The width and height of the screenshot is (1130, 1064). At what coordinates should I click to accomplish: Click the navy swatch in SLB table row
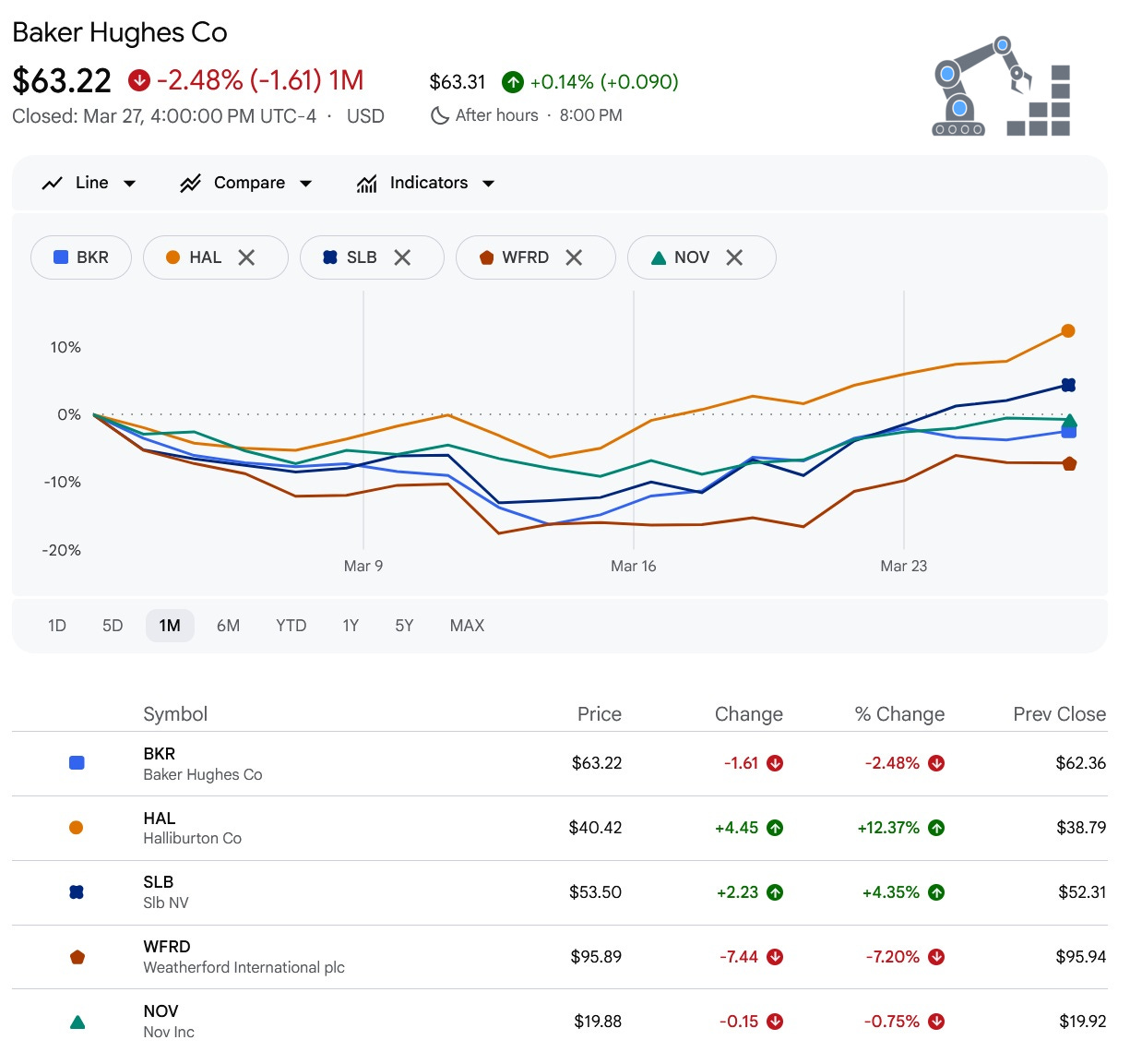tap(77, 892)
